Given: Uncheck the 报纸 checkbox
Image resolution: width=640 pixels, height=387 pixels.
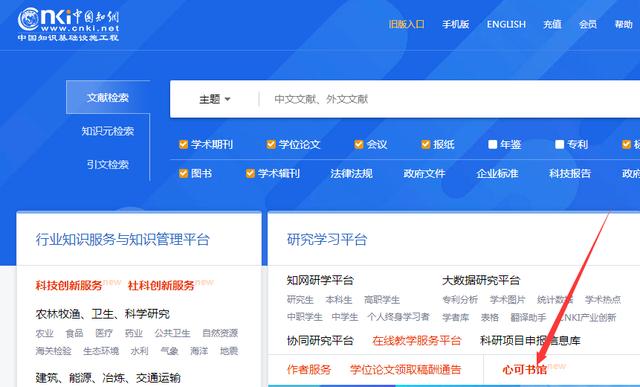Looking at the screenshot, I should (x=426, y=144).
